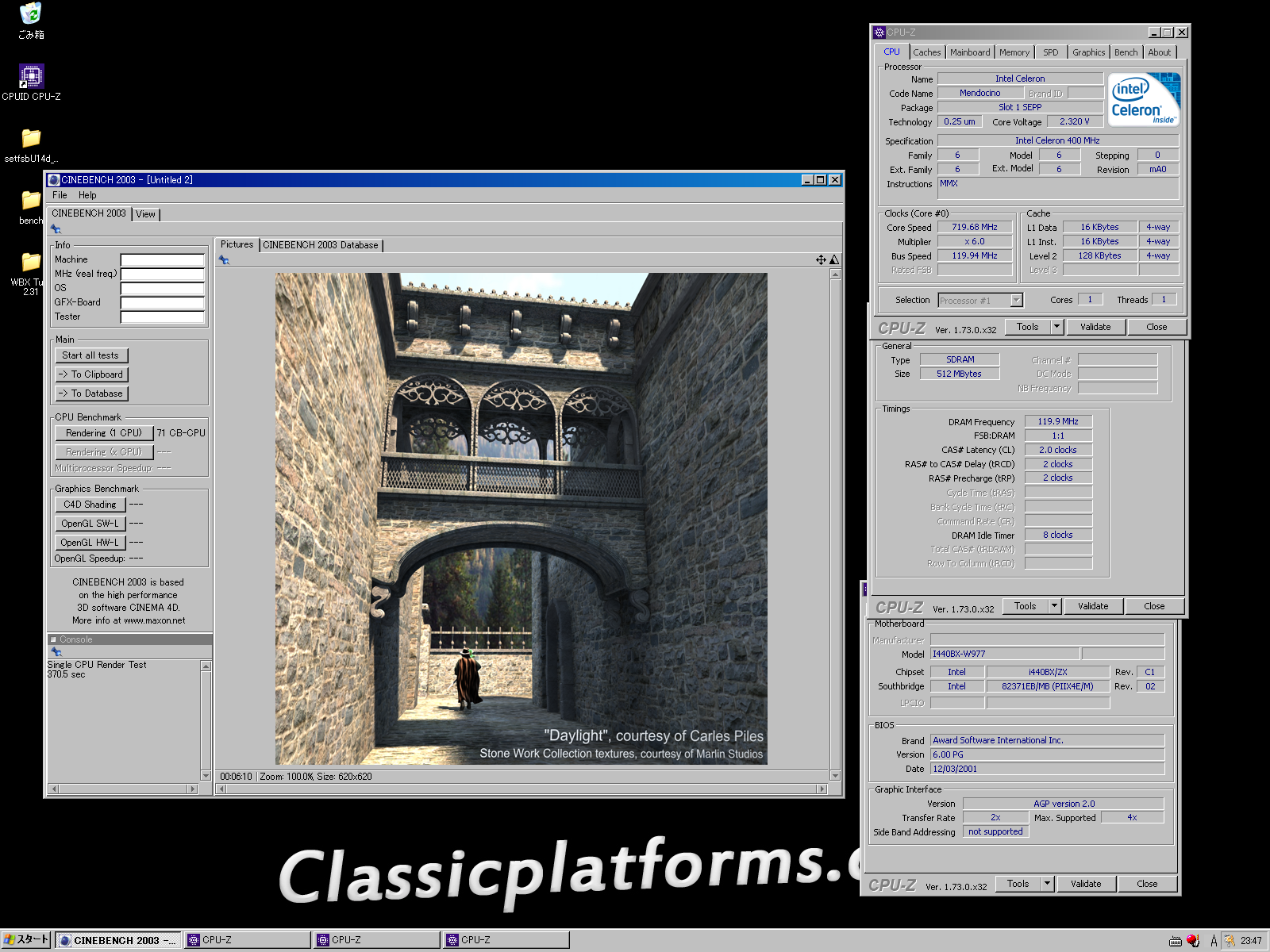Click the keyboard icon in system tray

pyautogui.click(x=1176, y=941)
